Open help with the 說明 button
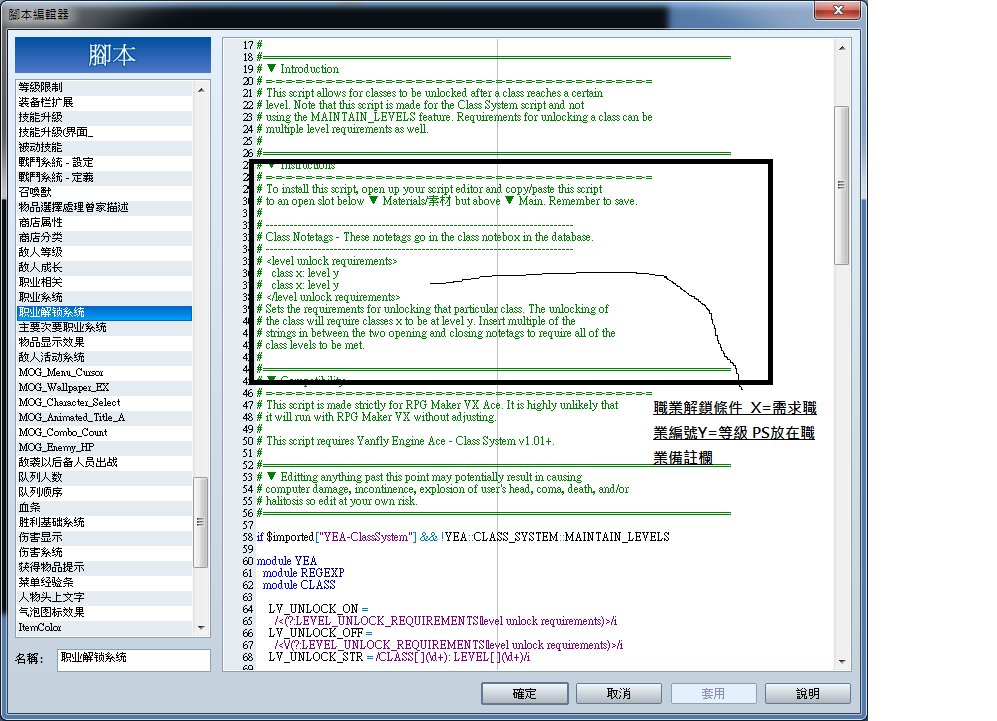Image resolution: width=997 pixels, height=721 pixels. (808, 694)
